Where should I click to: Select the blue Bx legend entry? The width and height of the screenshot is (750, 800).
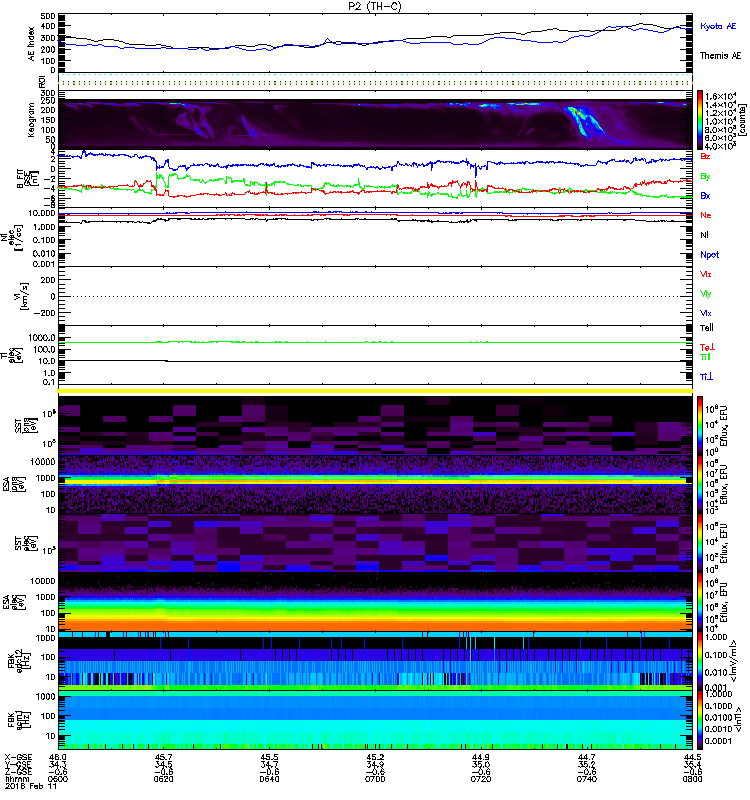pyautogui.click(x=706, y=196)
